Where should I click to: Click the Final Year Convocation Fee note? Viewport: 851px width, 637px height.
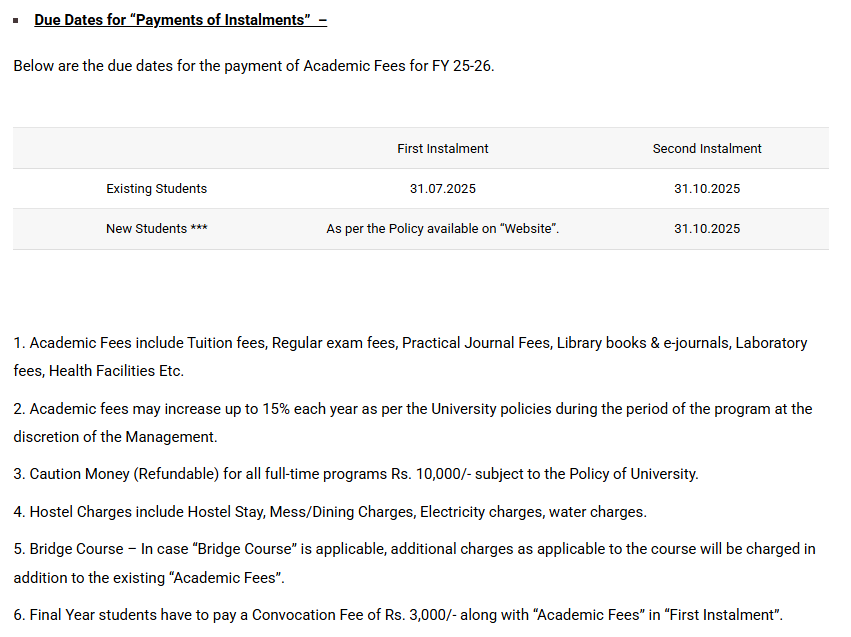point(398,615)
